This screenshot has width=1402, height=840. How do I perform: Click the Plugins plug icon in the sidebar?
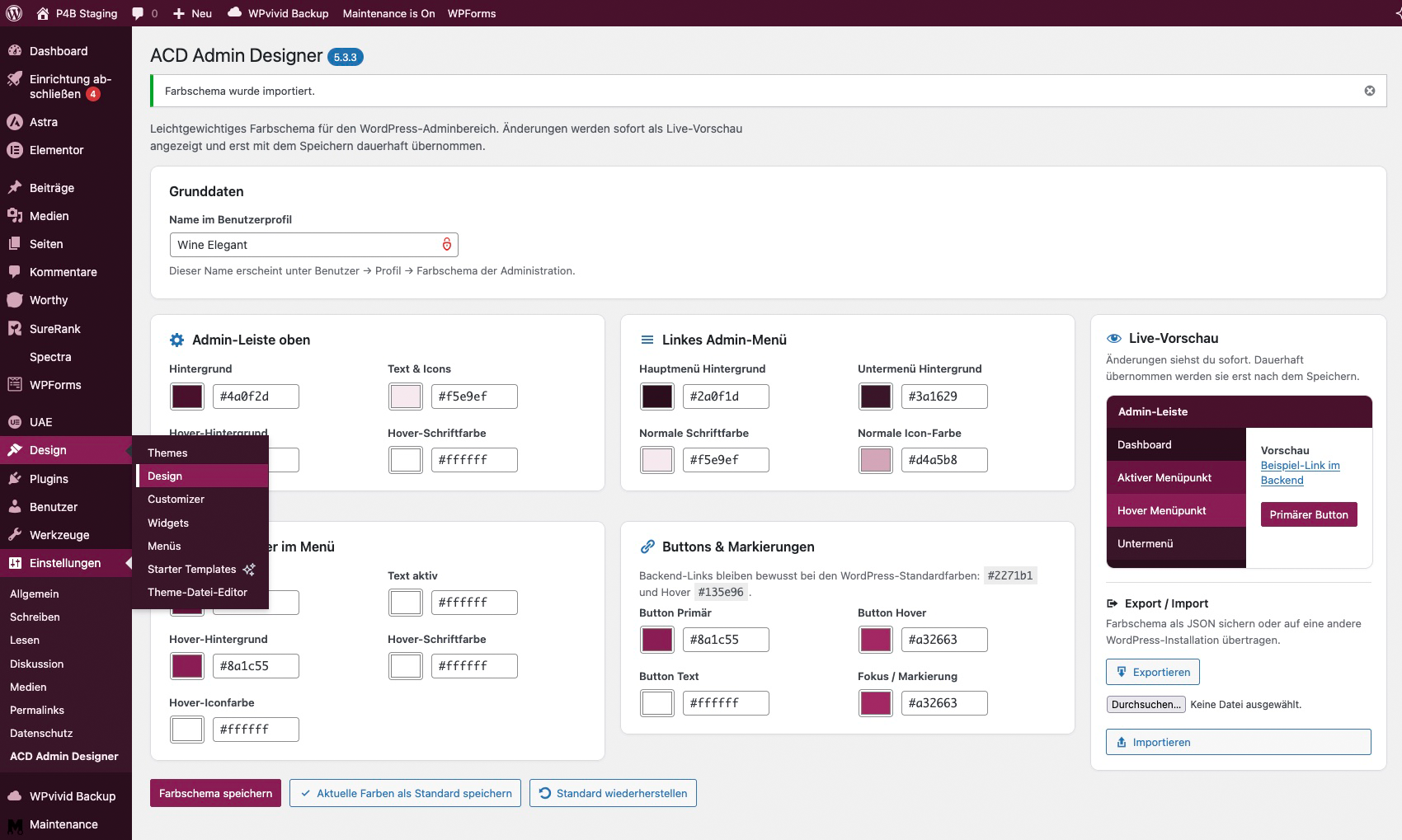[14, 478]
